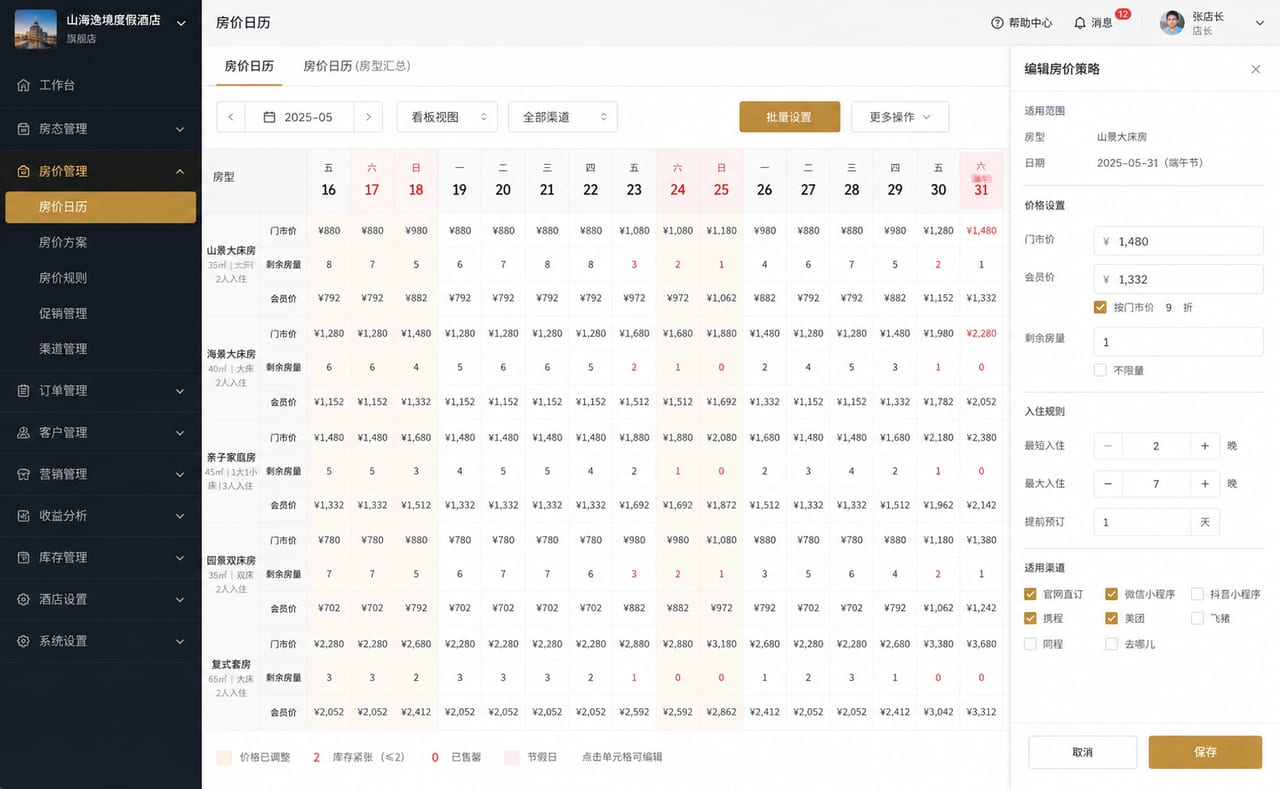The image size is (1280, 789).
Task: Decrease 最大入住 nights with minus
Action: tap(1108, 484)
